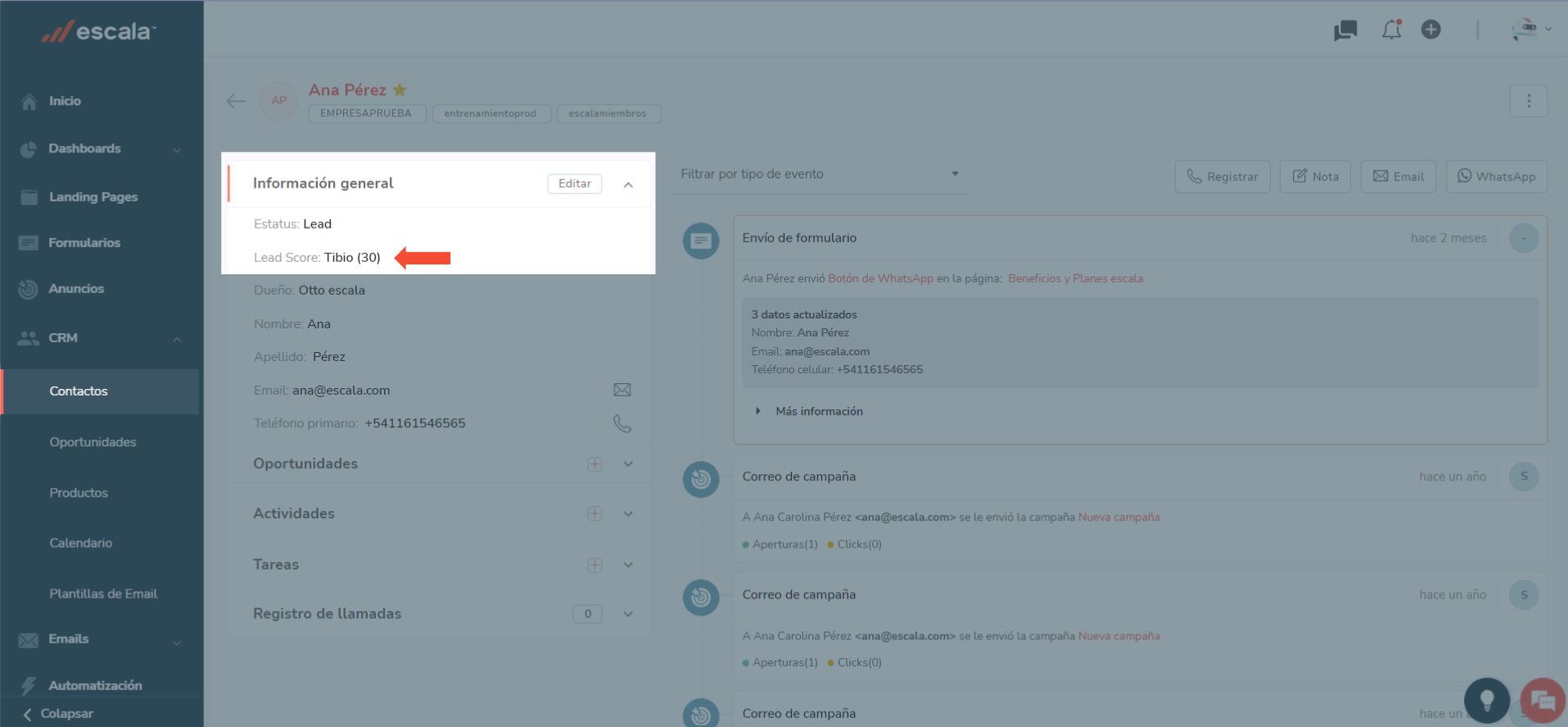The image size is (1568, 727).
Task: Add a new Tareas item with plus icon
Action: tap(594, 565)
